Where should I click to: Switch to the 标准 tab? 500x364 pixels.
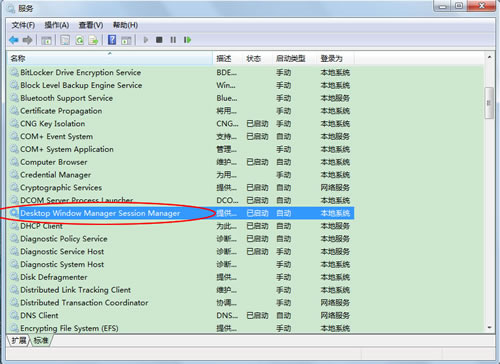[41, 340]
